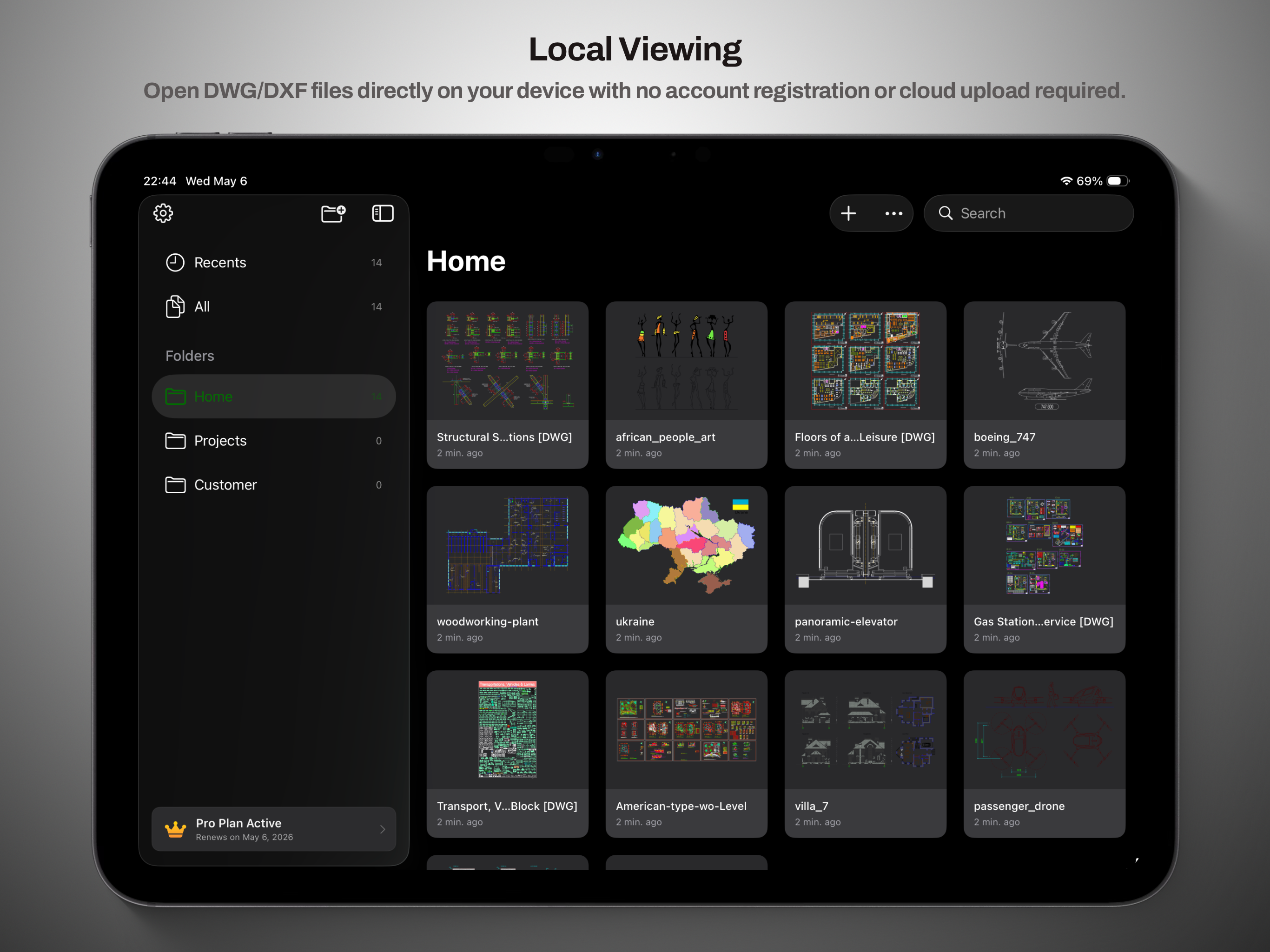Click the Home page title
1270x952 pixels.
466,261
